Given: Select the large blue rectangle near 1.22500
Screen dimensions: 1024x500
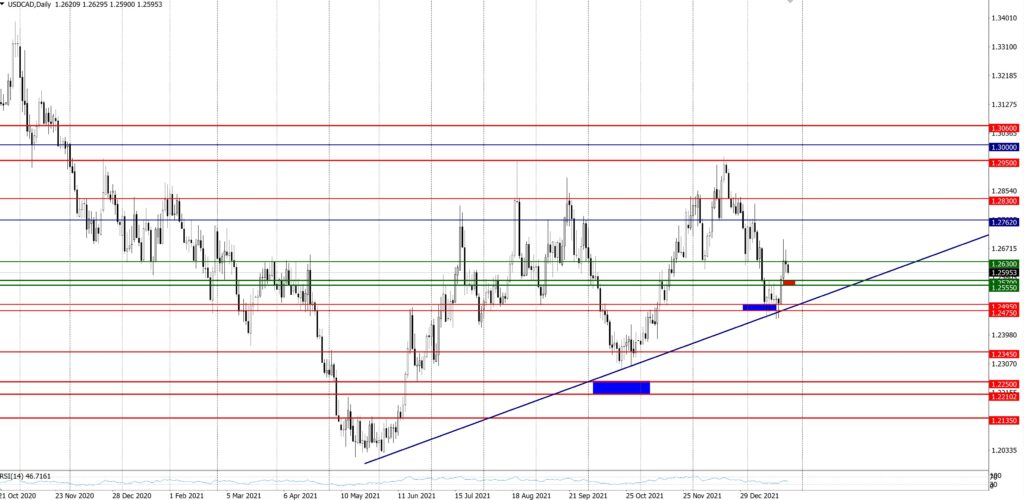Looking at the screenshot, I should [x=621, y=387].
